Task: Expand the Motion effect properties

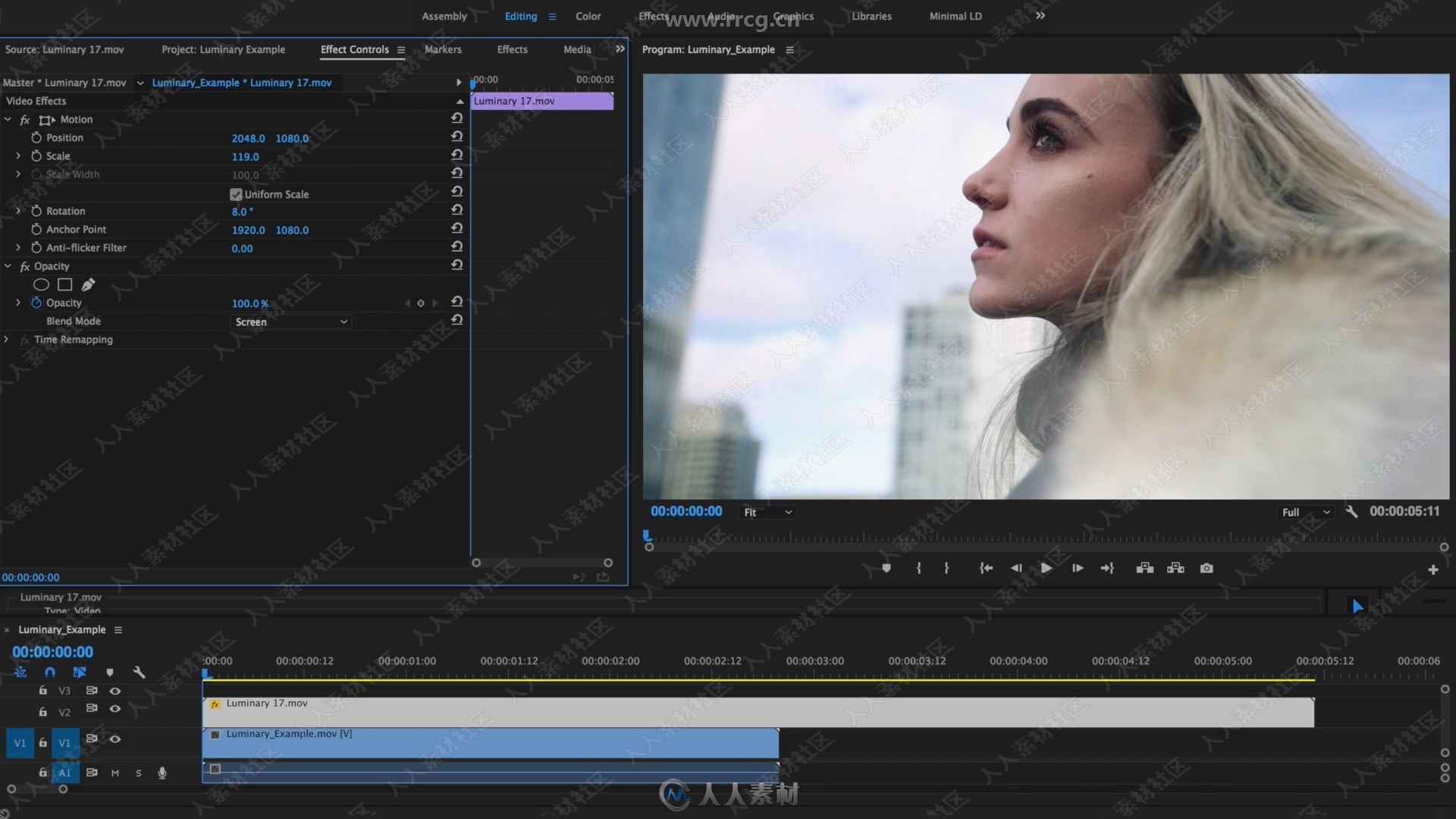Action: (x=8, y=119)
